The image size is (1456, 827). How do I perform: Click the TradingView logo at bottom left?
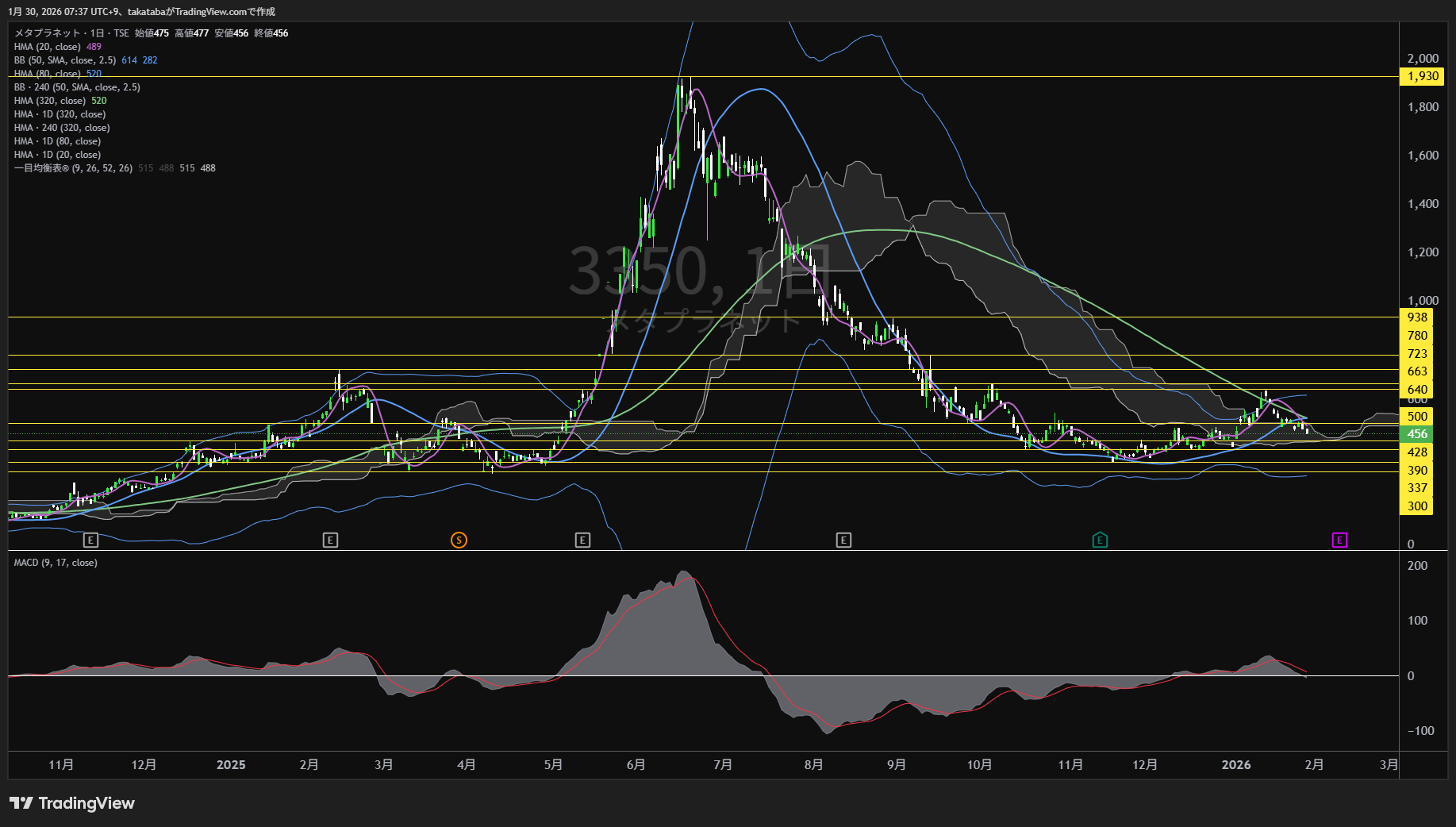72,803
